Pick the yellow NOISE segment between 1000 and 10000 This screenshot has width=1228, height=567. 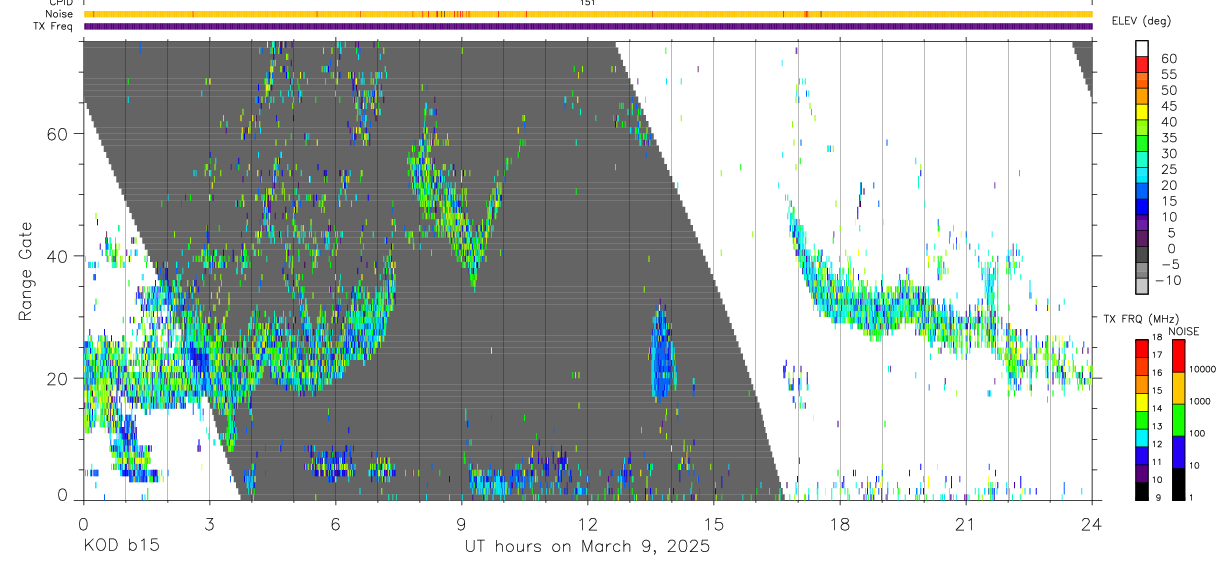click(x=1179, y=387)
